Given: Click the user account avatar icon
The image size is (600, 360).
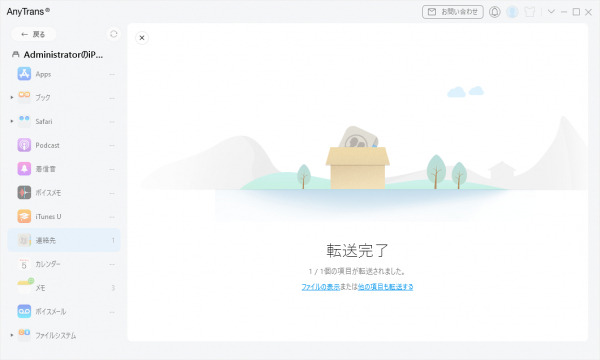Looking at the screenshot, I should (512, 12).
